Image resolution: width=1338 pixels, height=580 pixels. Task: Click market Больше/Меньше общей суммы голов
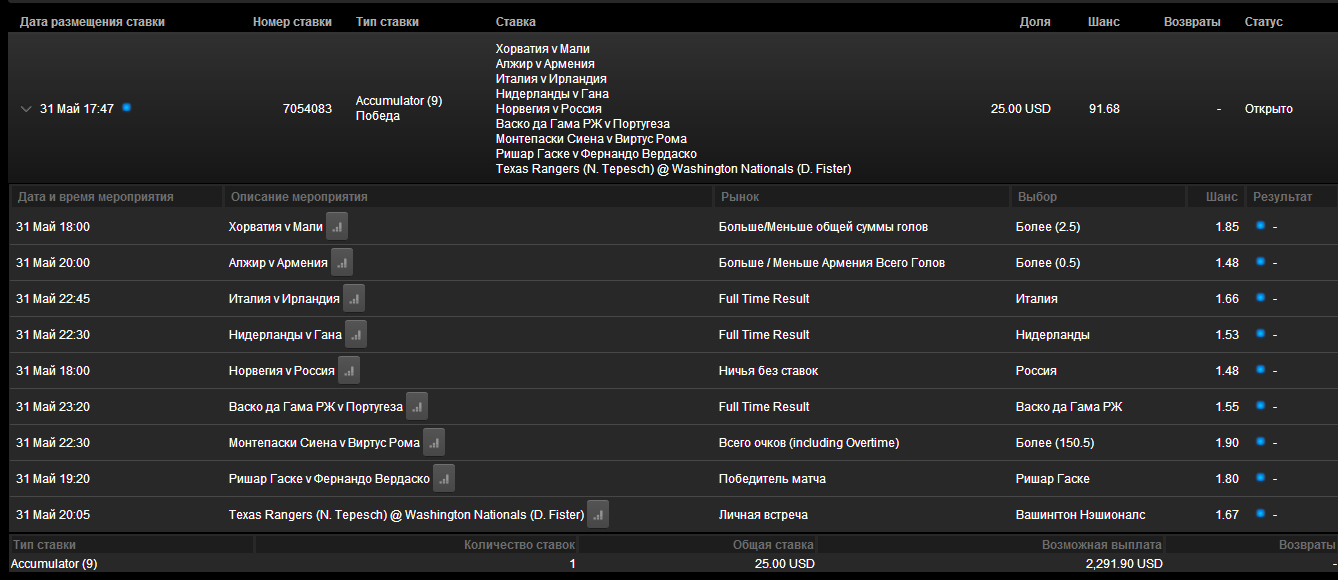[x=823, y=227]
